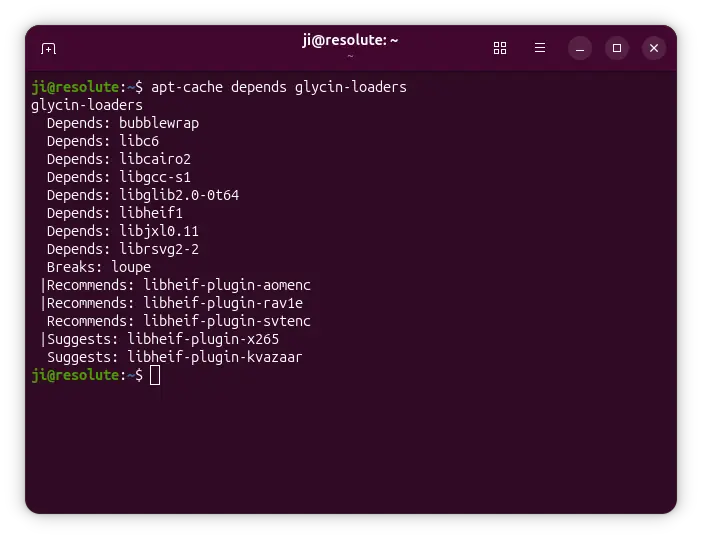Image resolution: width=702 pixels, height=539 pixels.
Task: Click the Suggests: libheif-plugin-kvazaar line
Action: (x=175, y=357)
